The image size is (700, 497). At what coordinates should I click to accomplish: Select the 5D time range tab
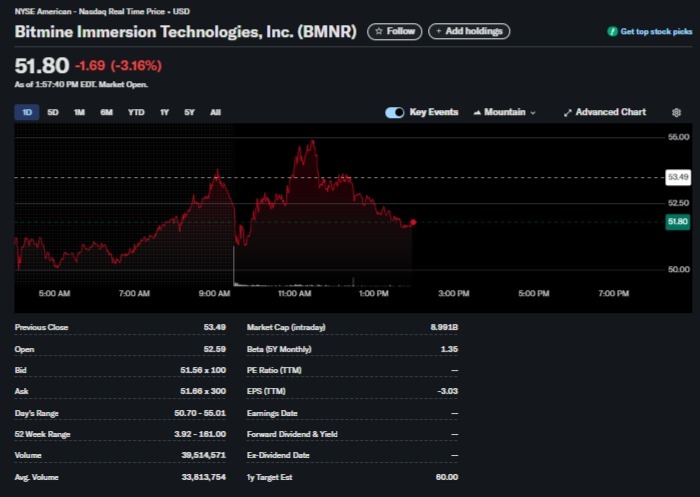pyautogui.click(x=53, y=112)
